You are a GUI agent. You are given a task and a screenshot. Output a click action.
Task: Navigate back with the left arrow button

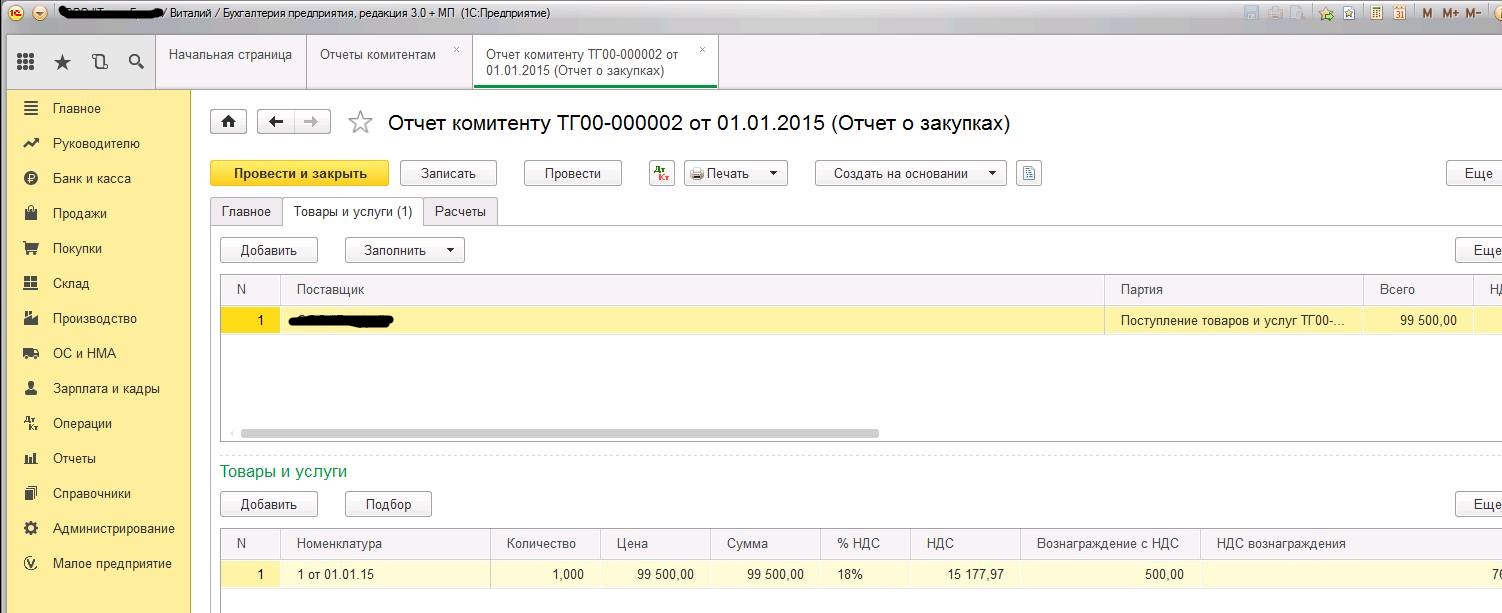[x=276, y=122]
